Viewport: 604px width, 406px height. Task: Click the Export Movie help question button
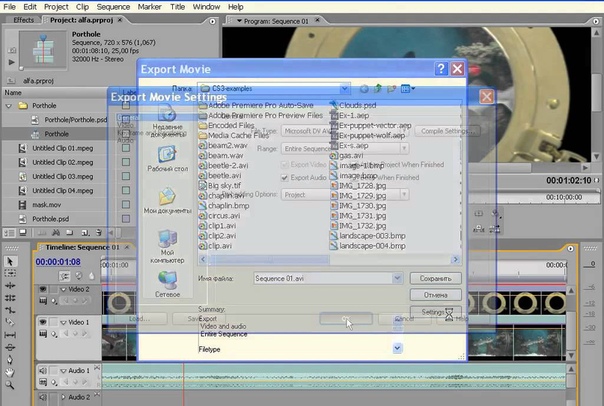pyautogui.click(x=441, y=69)
